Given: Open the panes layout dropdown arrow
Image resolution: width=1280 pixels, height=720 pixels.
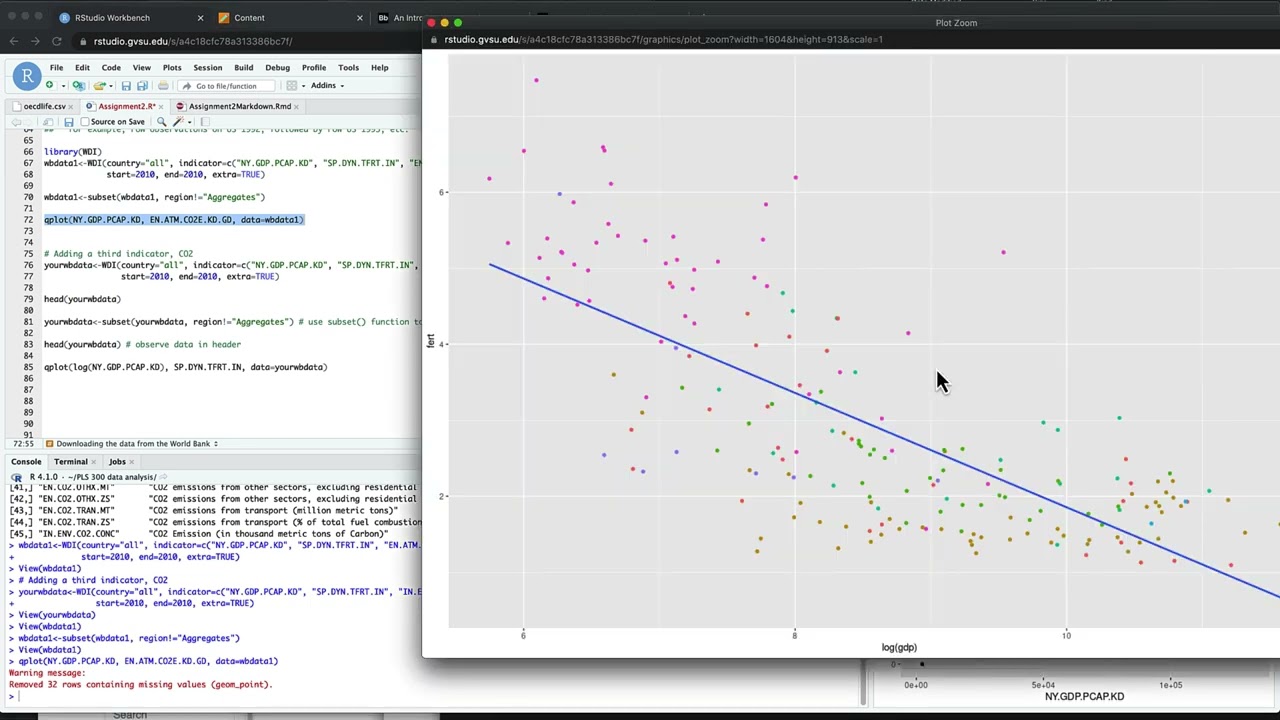Looking at the screenshot, I should 304,86.
